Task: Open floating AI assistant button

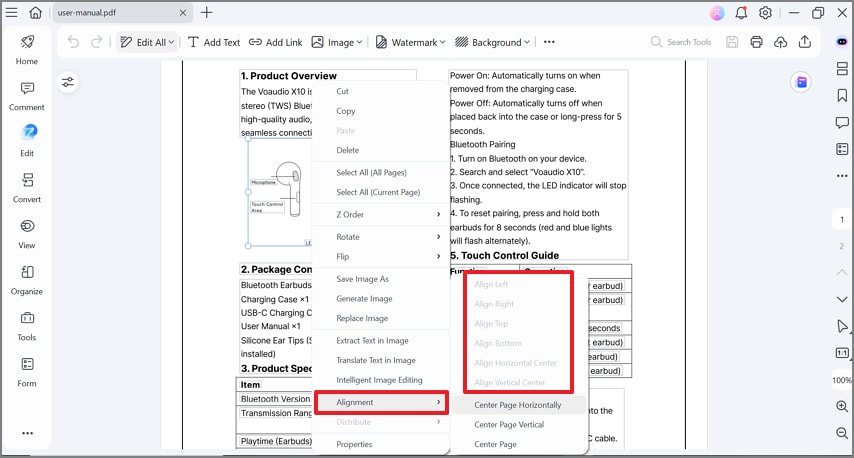Action: pyautogui.click(x=801, y=82)
